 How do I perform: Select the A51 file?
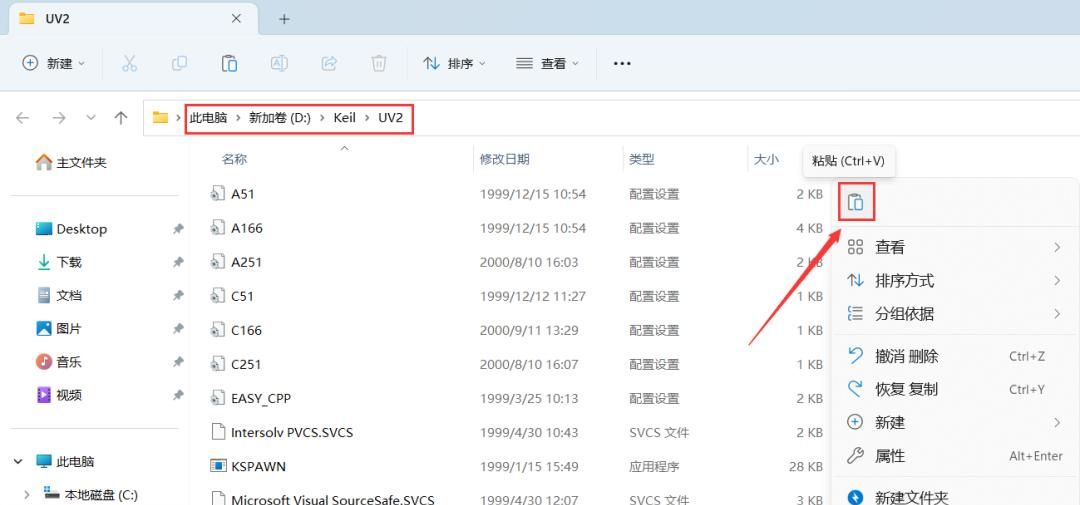click(x=242, y=194)
